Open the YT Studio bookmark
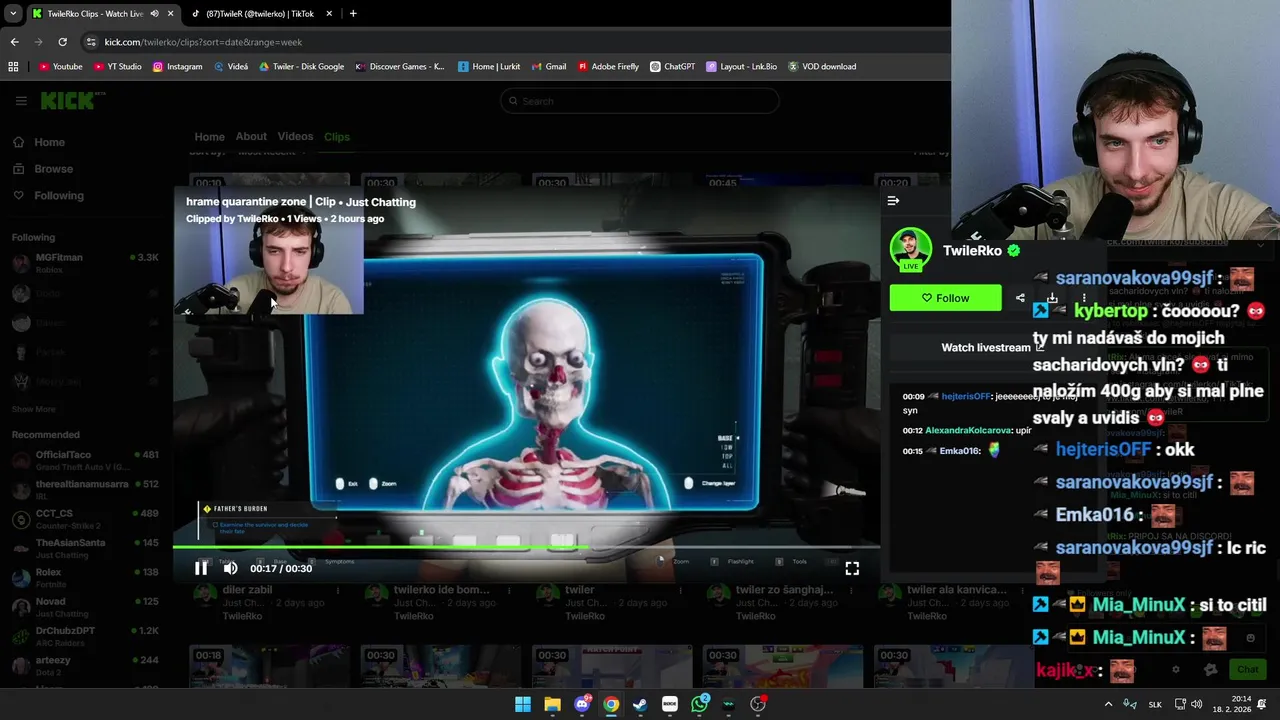Screen dimensions: 1280x720 pyautogui.click(x=117, y=67)
